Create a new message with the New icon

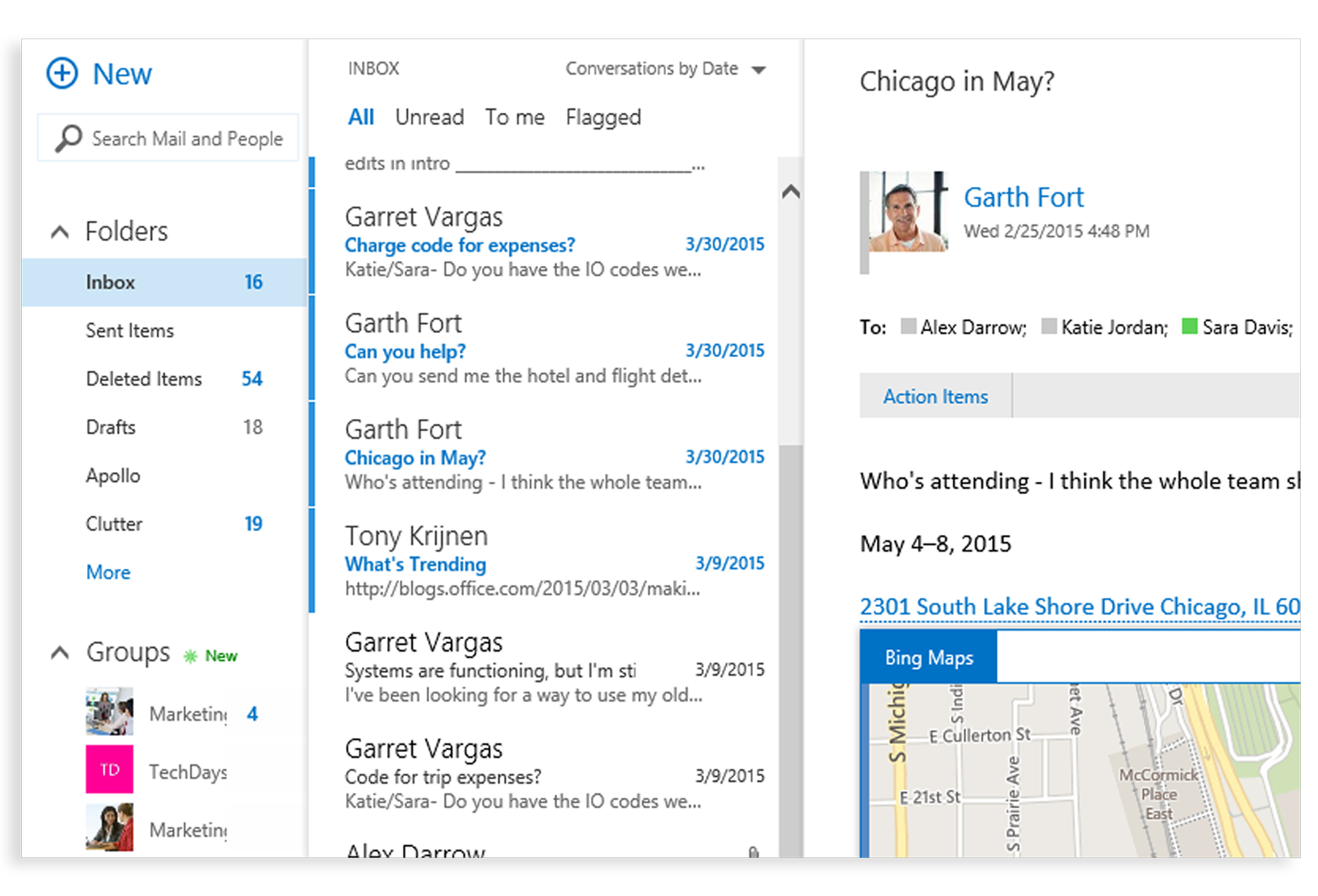(62, 73)
